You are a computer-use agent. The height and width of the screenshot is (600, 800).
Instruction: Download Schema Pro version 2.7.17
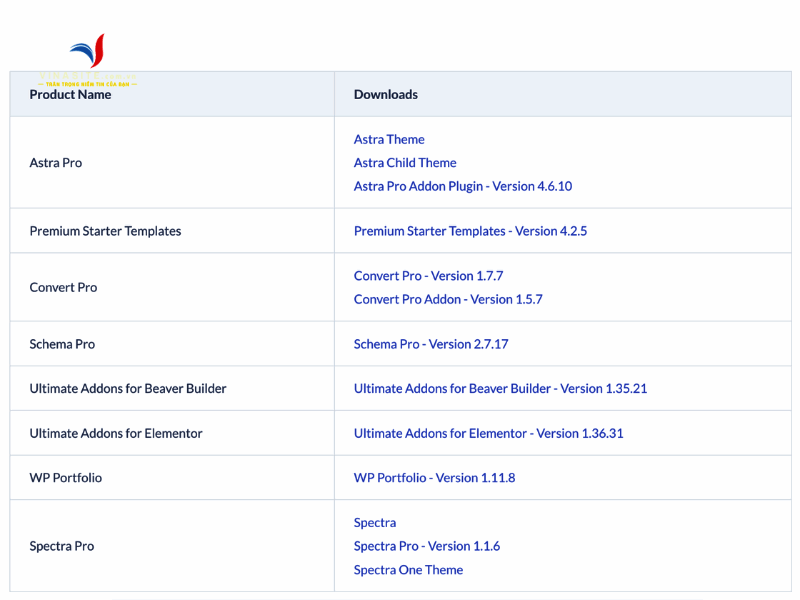431,344
